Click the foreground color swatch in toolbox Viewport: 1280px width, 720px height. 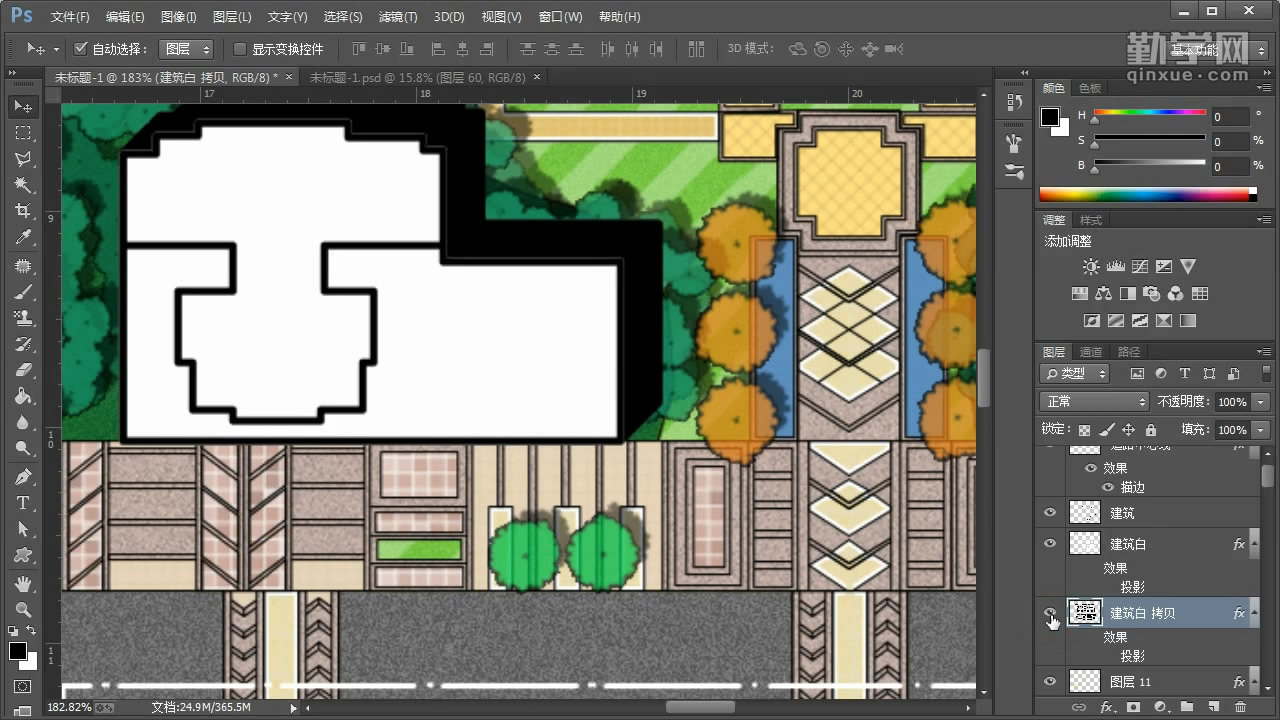pyautogui.click(x=18, y=651)
